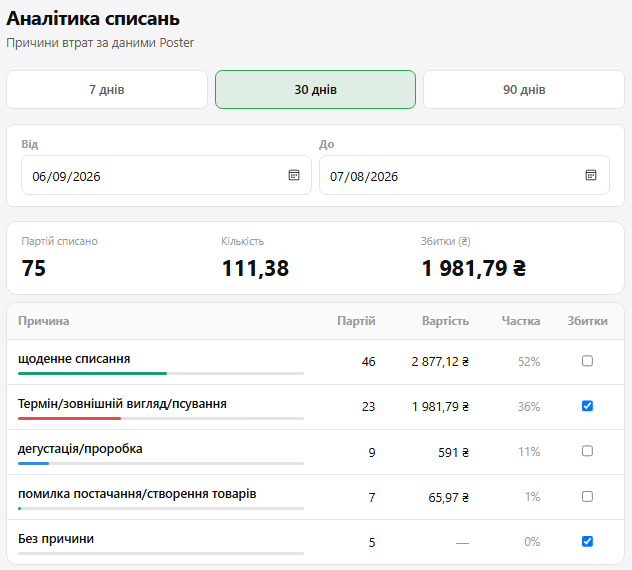Click the blue bar under дегустація/проробка
The image size is (632, 570).
click(33, 464)
